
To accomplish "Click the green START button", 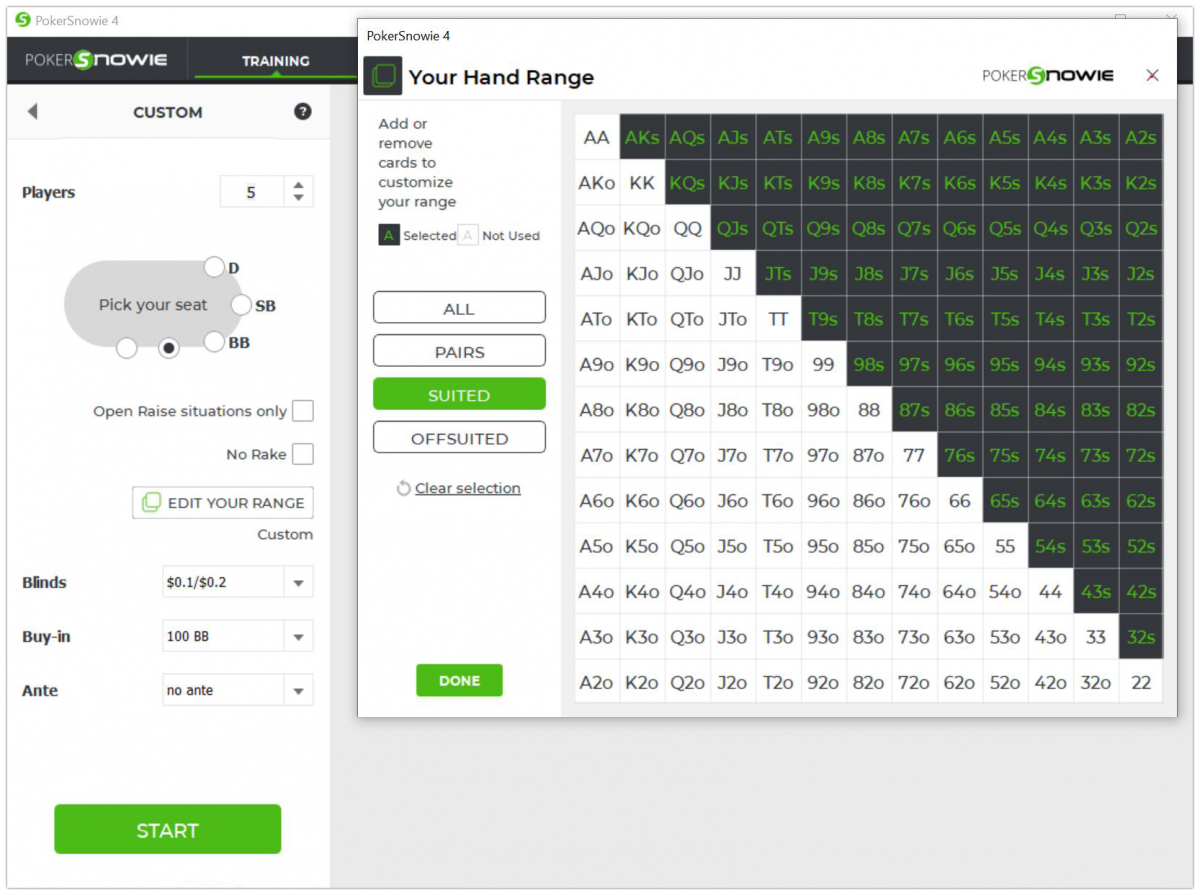I will [168, 829].
